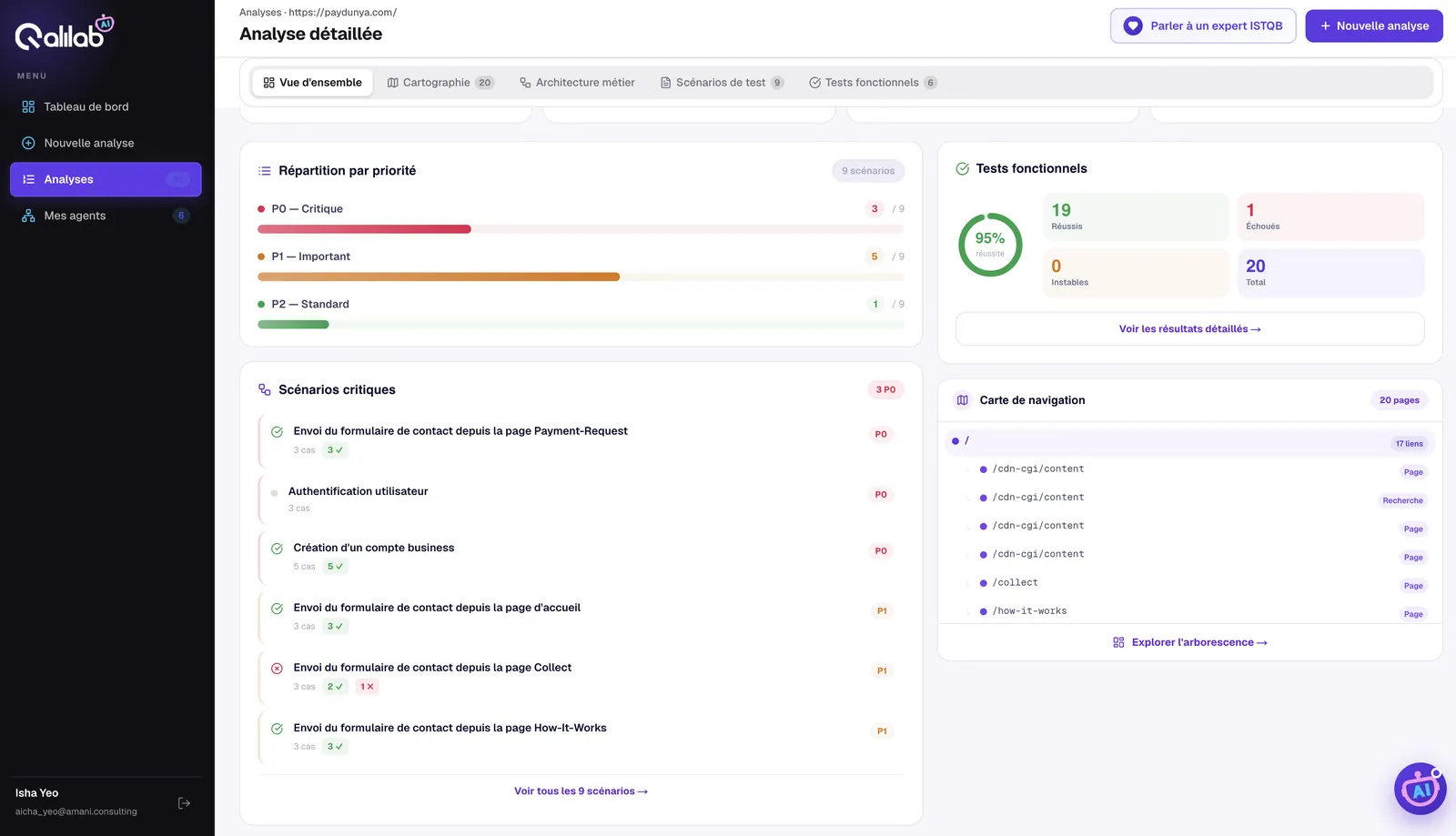Click the checkmark icon beside Tests fonctionnels heading
Image resolution: width=1456 pixels, height=836 pixels.
(x=962, y=168)
